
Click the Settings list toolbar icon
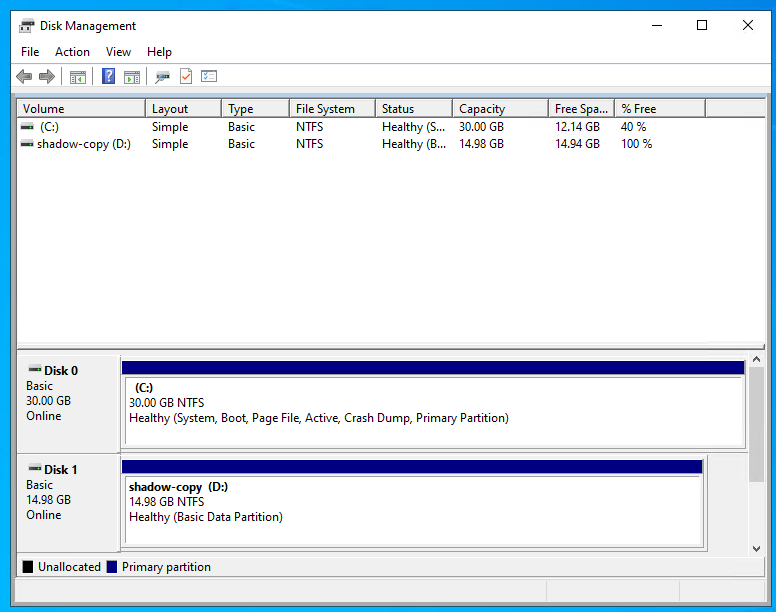[x=209, y=76]
